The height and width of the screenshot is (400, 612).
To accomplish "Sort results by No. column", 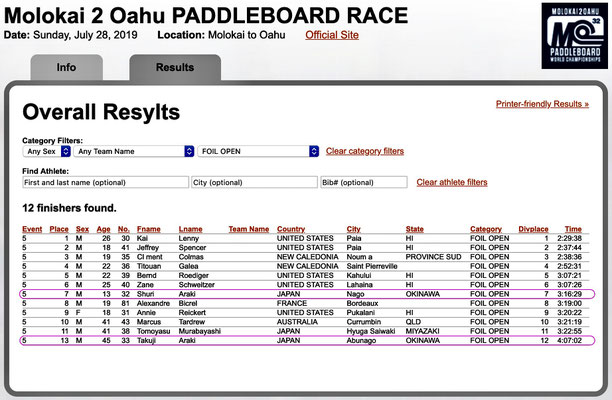I will click(x=123, y=229).
